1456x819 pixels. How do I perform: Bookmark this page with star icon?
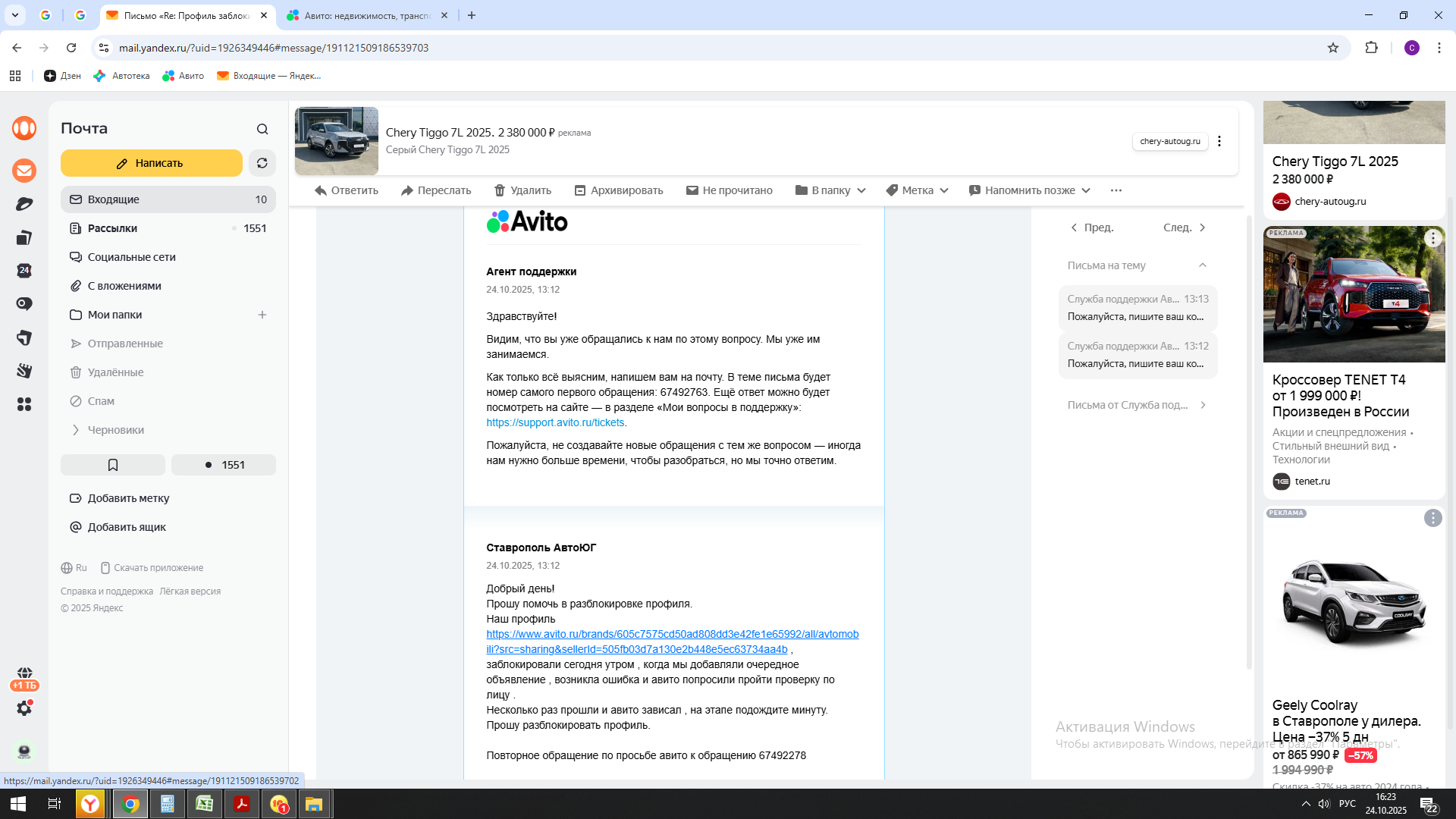(x=1333, y=48)
